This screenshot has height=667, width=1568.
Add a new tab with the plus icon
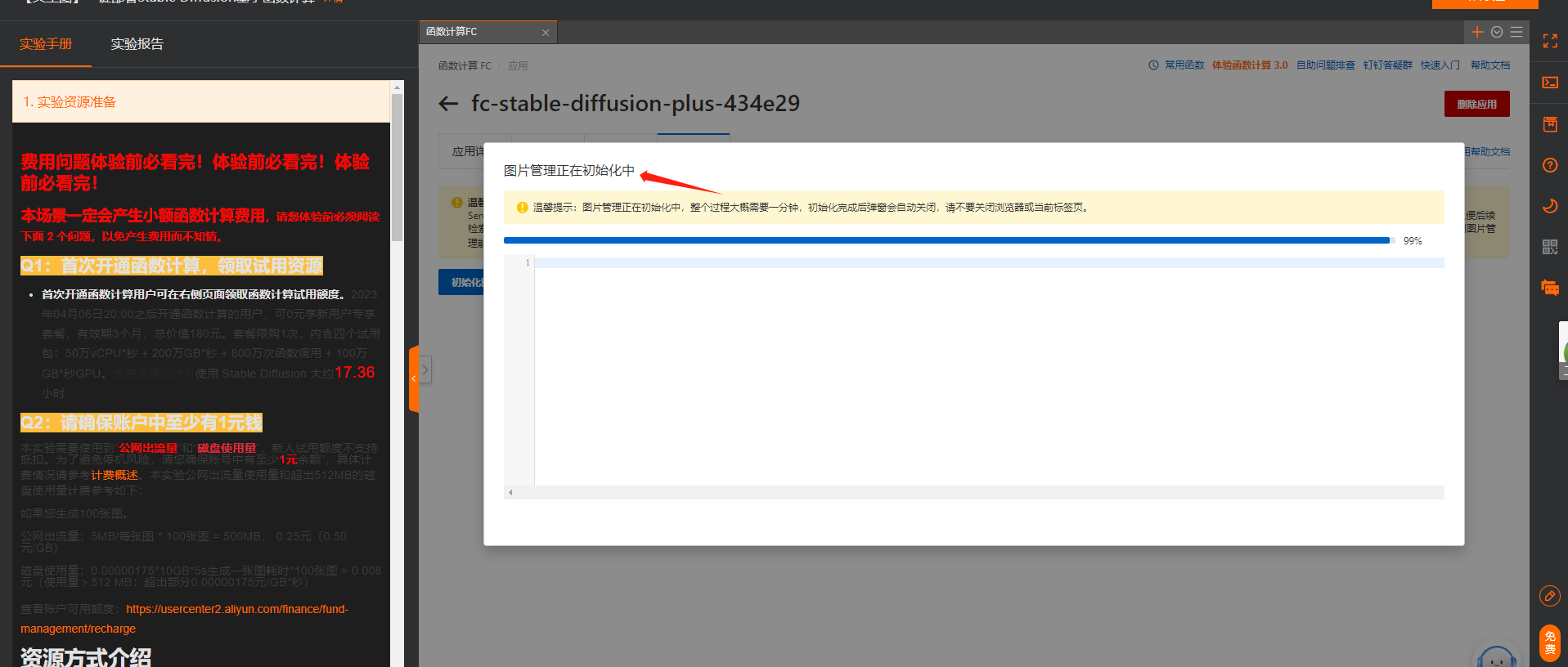coord(1477,32)
